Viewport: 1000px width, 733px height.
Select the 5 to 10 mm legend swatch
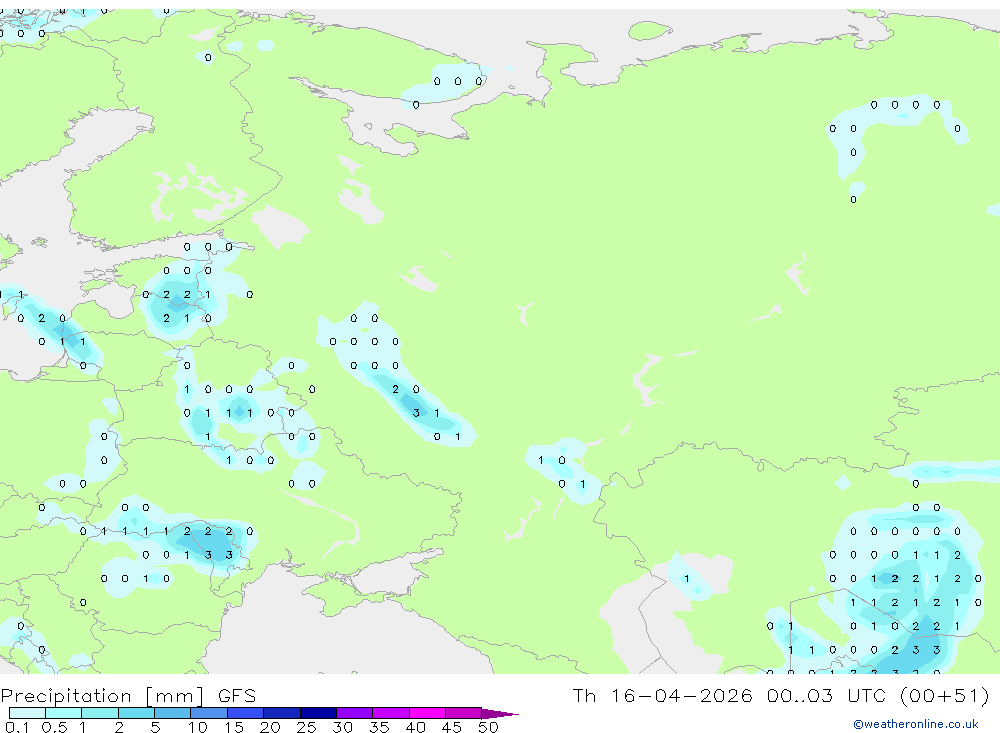[x=172, y=713]
